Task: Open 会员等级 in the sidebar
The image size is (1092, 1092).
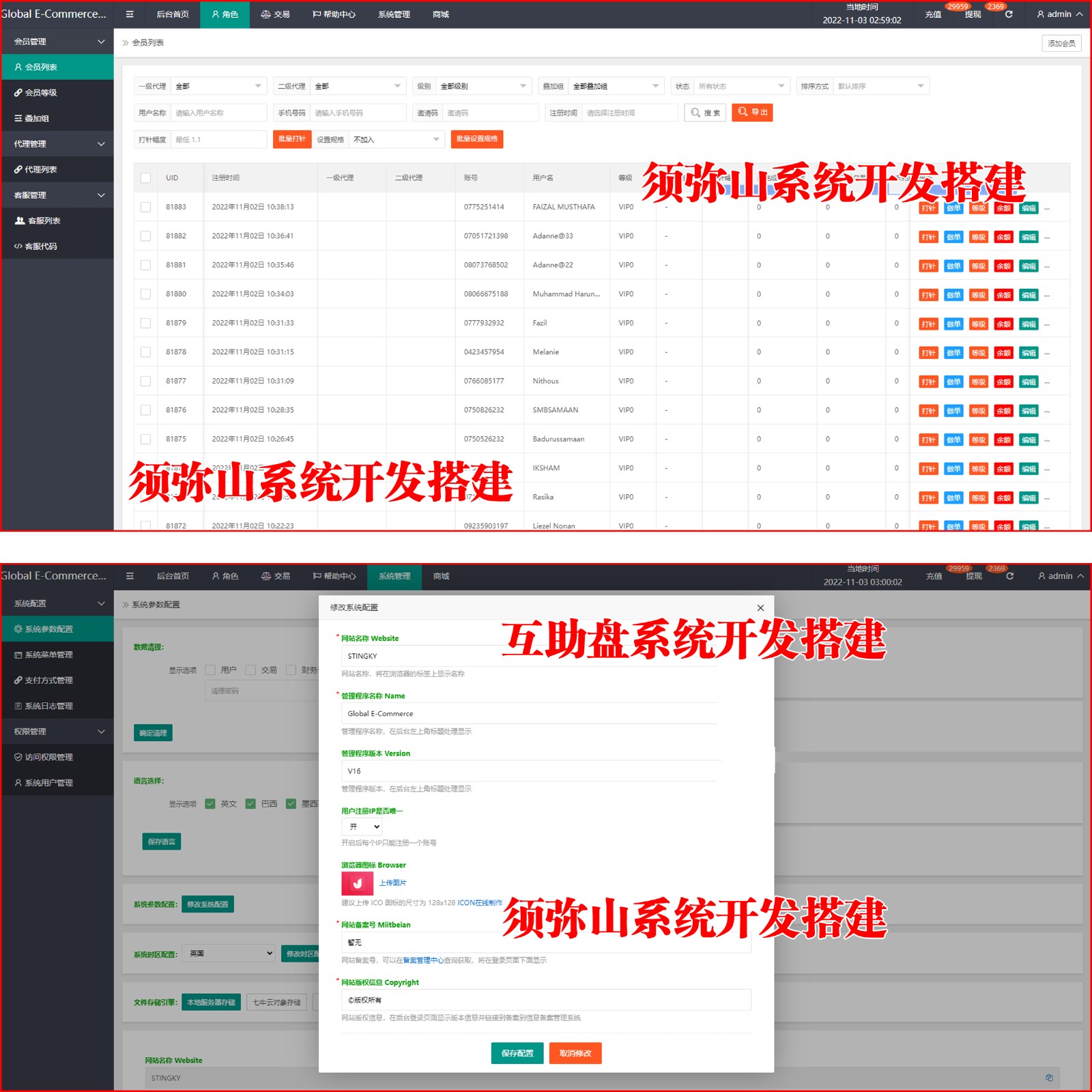Action: [x=41, y=93]
